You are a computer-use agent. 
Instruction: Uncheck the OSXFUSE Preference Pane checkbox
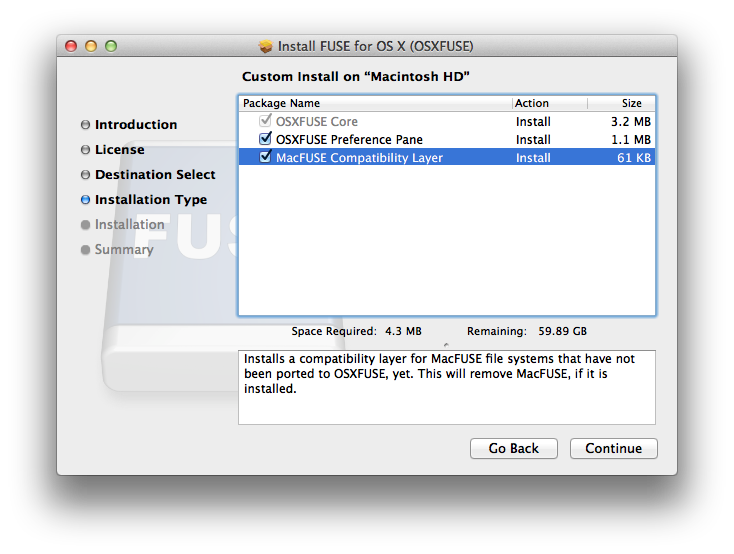click(x=265, y=140)
